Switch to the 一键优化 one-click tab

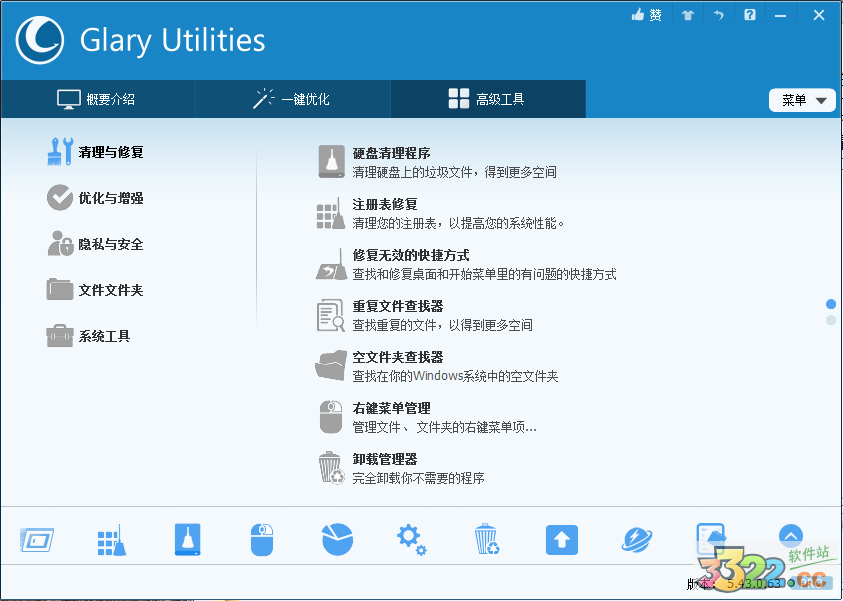[293, 99]
